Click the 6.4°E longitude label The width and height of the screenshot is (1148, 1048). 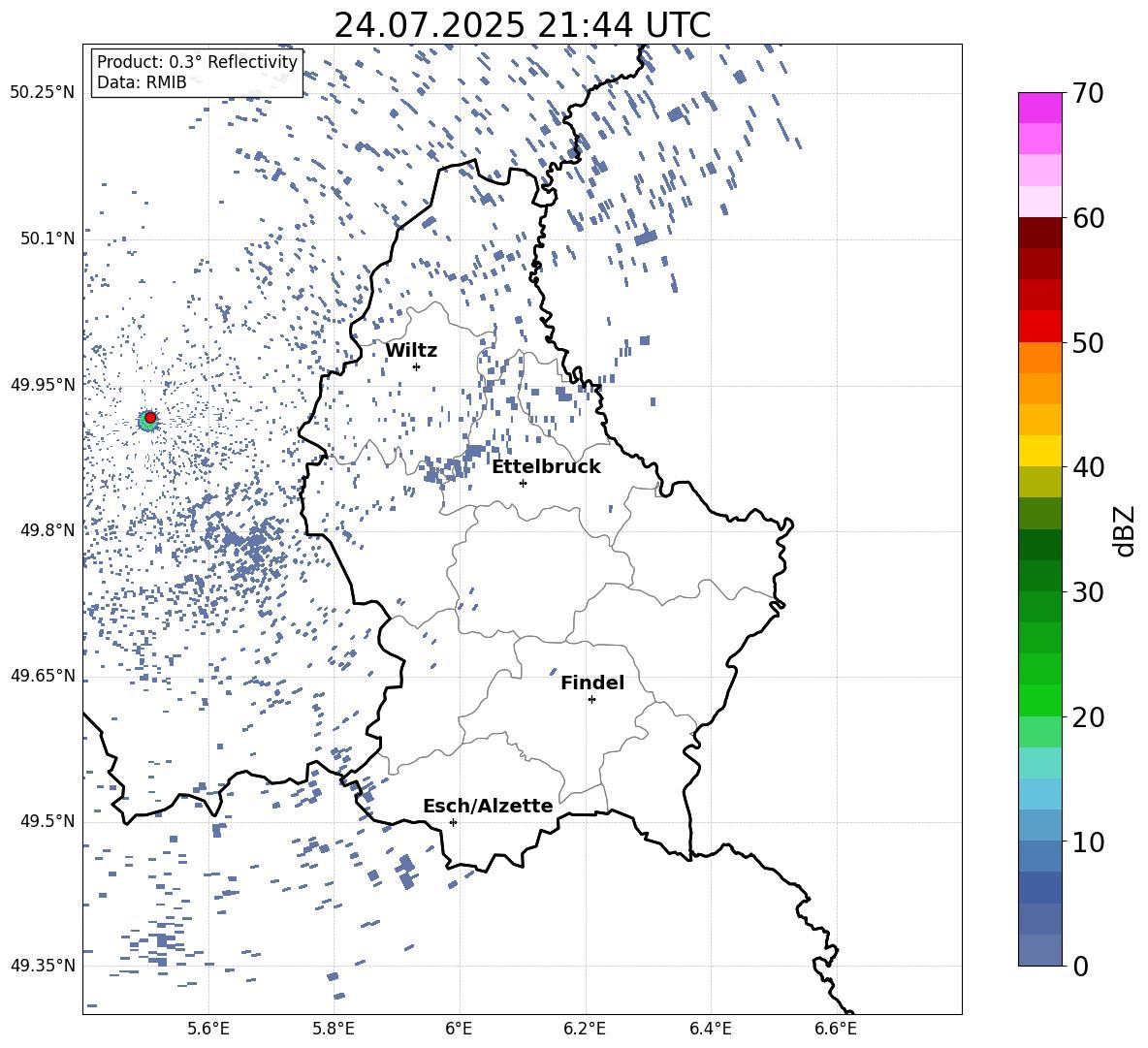pos(710,1029)
